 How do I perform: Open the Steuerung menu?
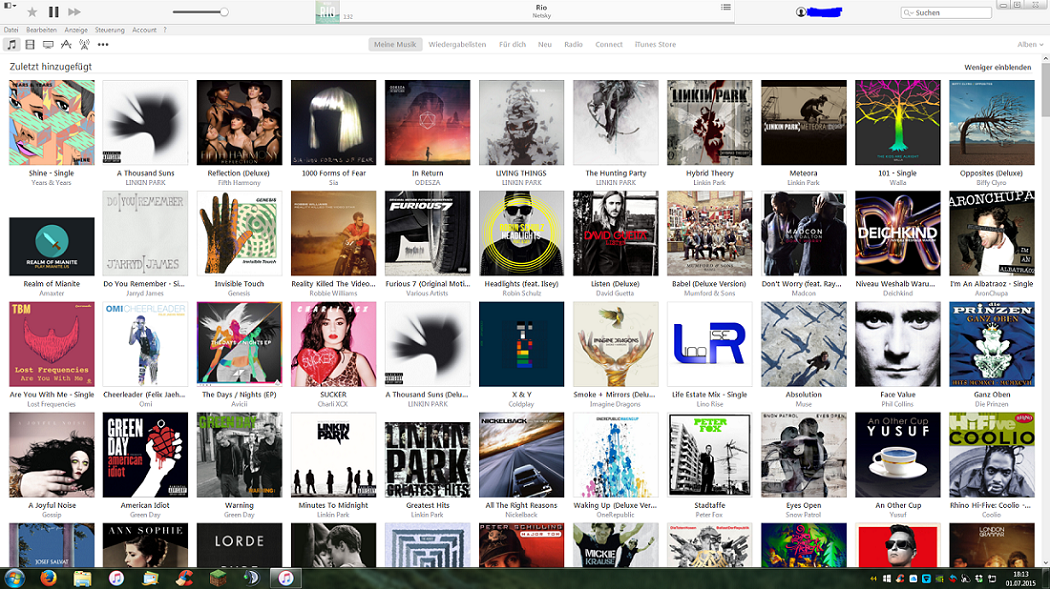(x=110, y=30)
